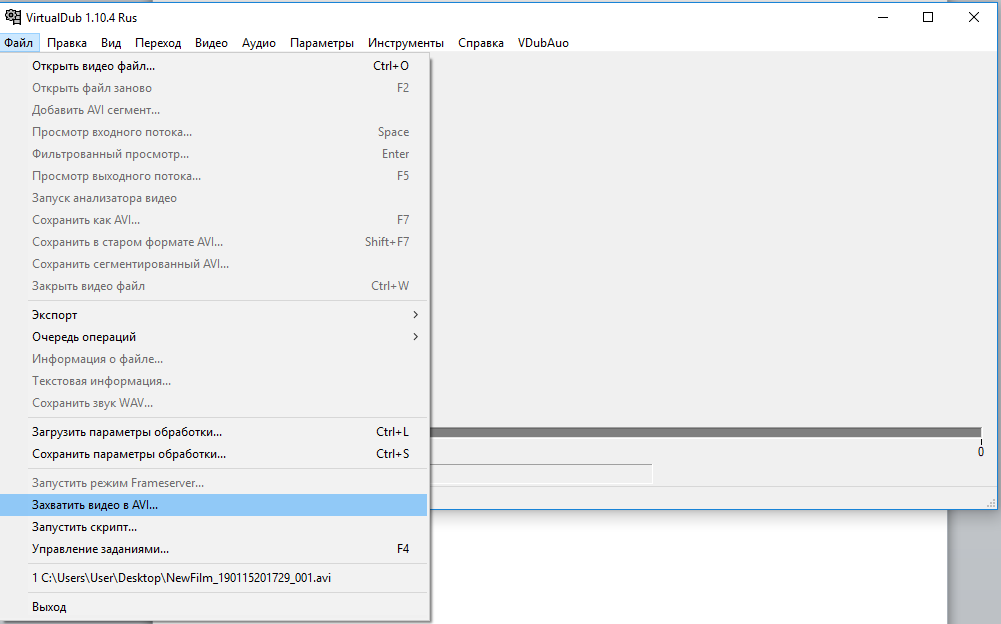
Task: Open the Инструменты menu
Action: pyautogui.click(x=406, y=43)
